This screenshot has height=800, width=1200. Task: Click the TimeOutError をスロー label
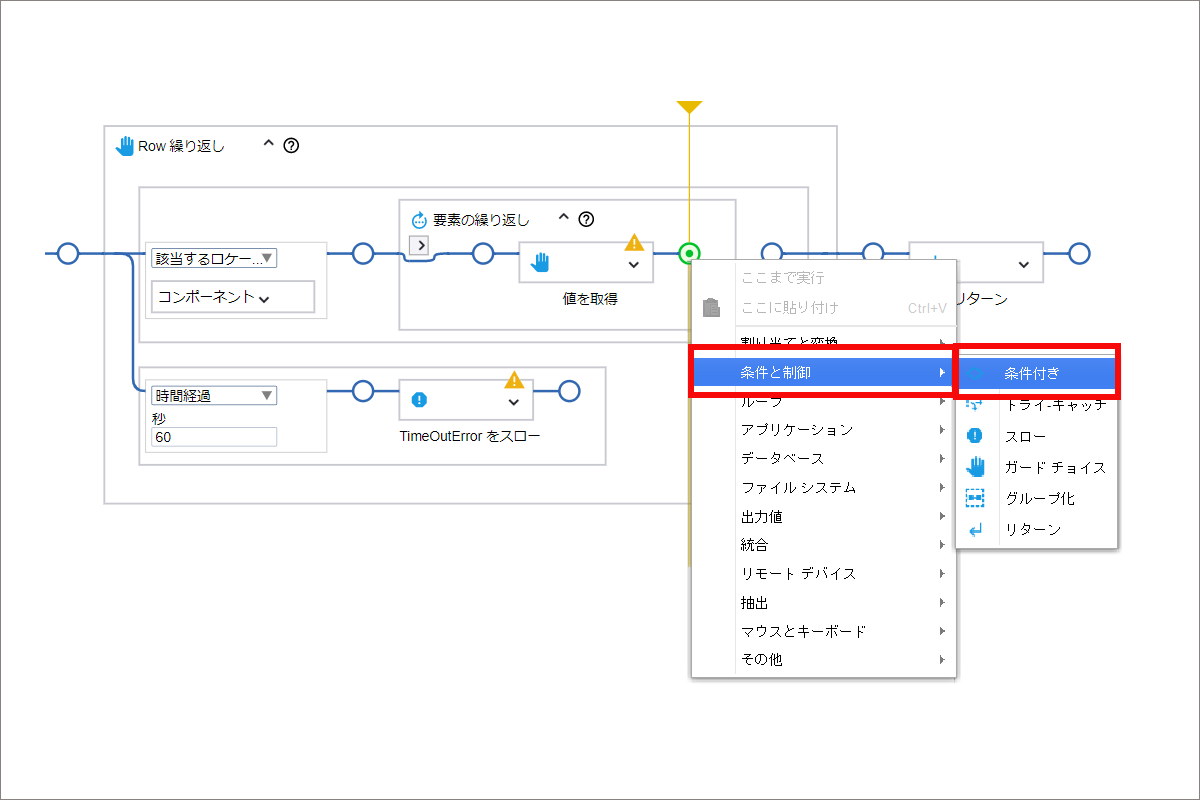[x=470, y=435]
